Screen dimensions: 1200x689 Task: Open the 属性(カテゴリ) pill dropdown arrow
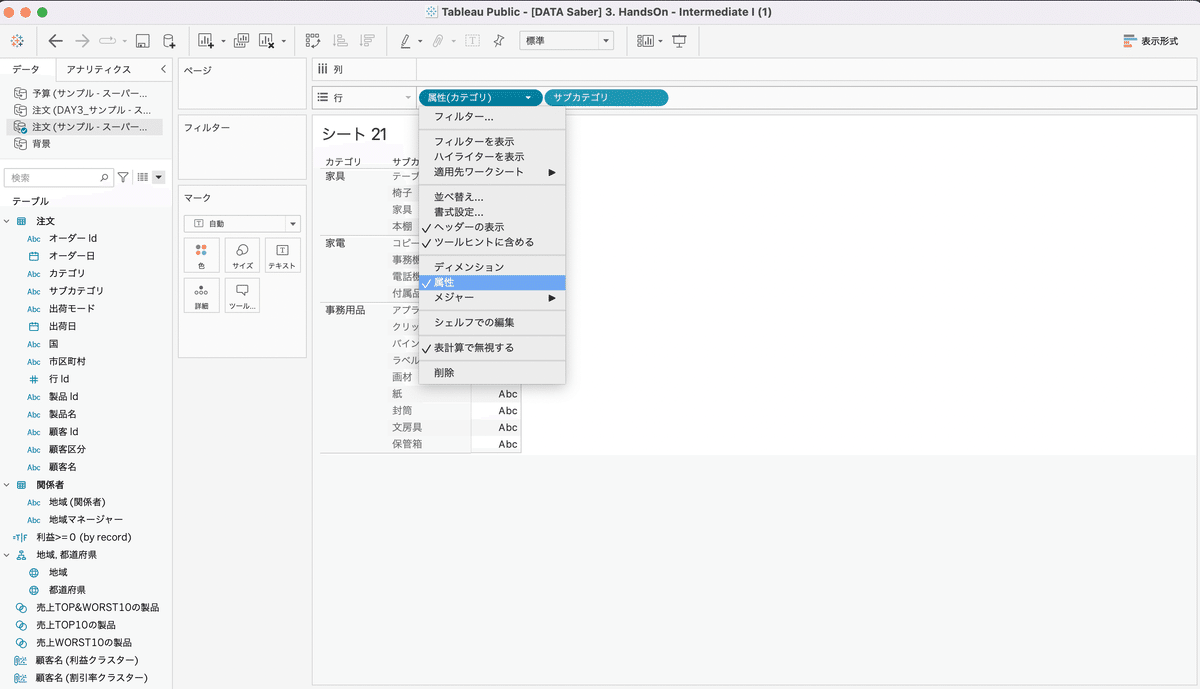pyautogui.click(x=528, y=98)
